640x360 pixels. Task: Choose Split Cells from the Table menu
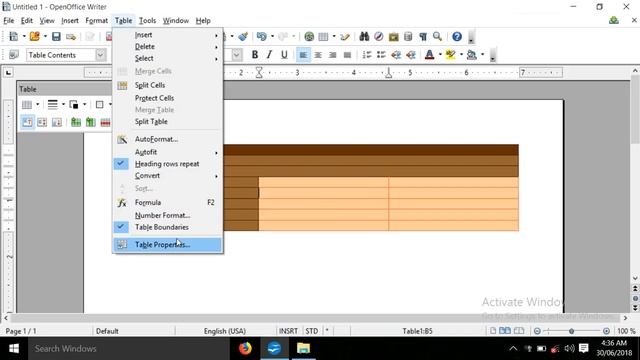click(168, 85)
